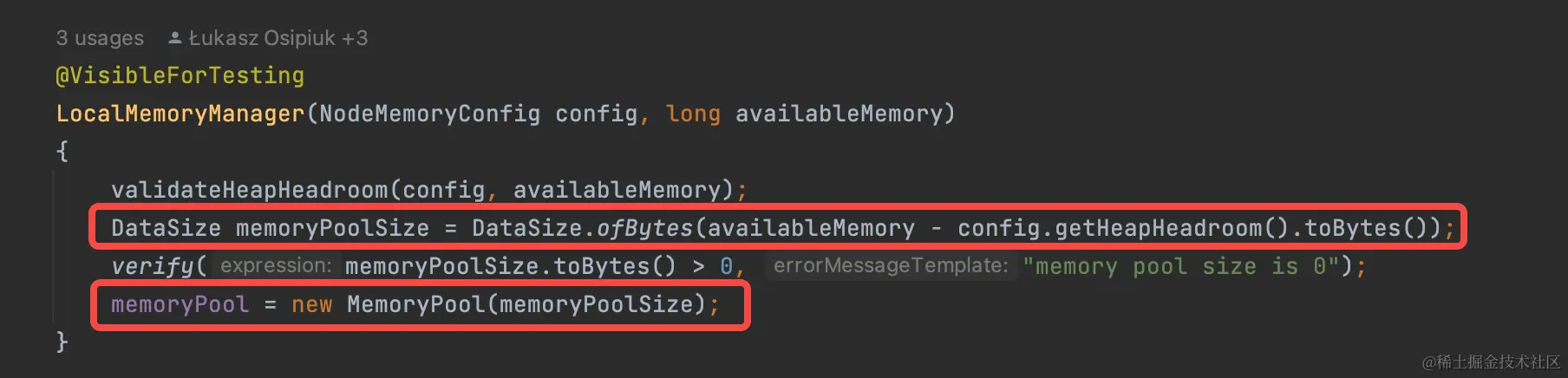Click the NodeMemoryConfig parameter type
The width and height of the screenshot is (1568, 378).
[429, 114]
